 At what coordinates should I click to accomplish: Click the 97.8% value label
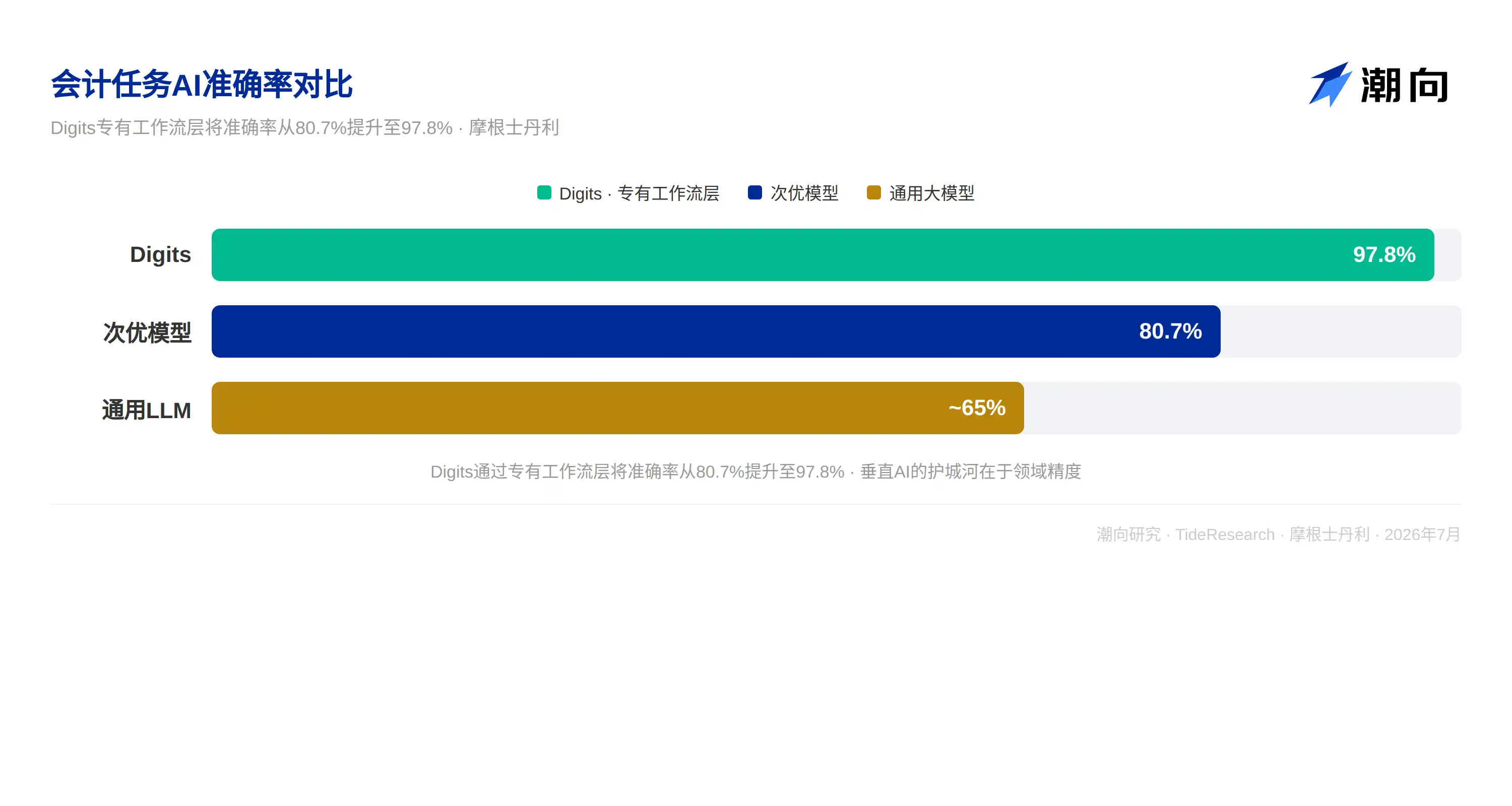click(x=1384, y=254)
